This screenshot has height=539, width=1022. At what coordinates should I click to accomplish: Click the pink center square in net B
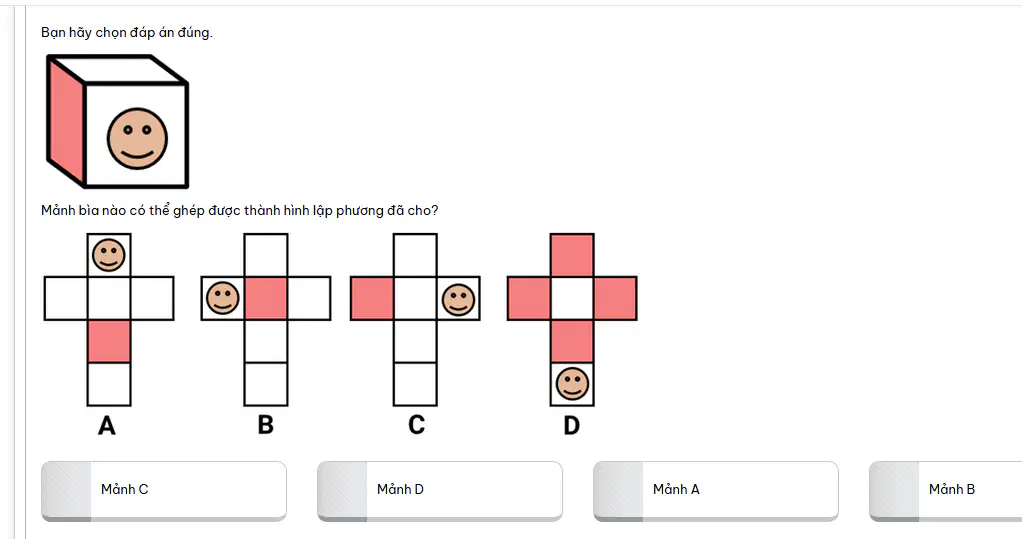tap(266, 298)
